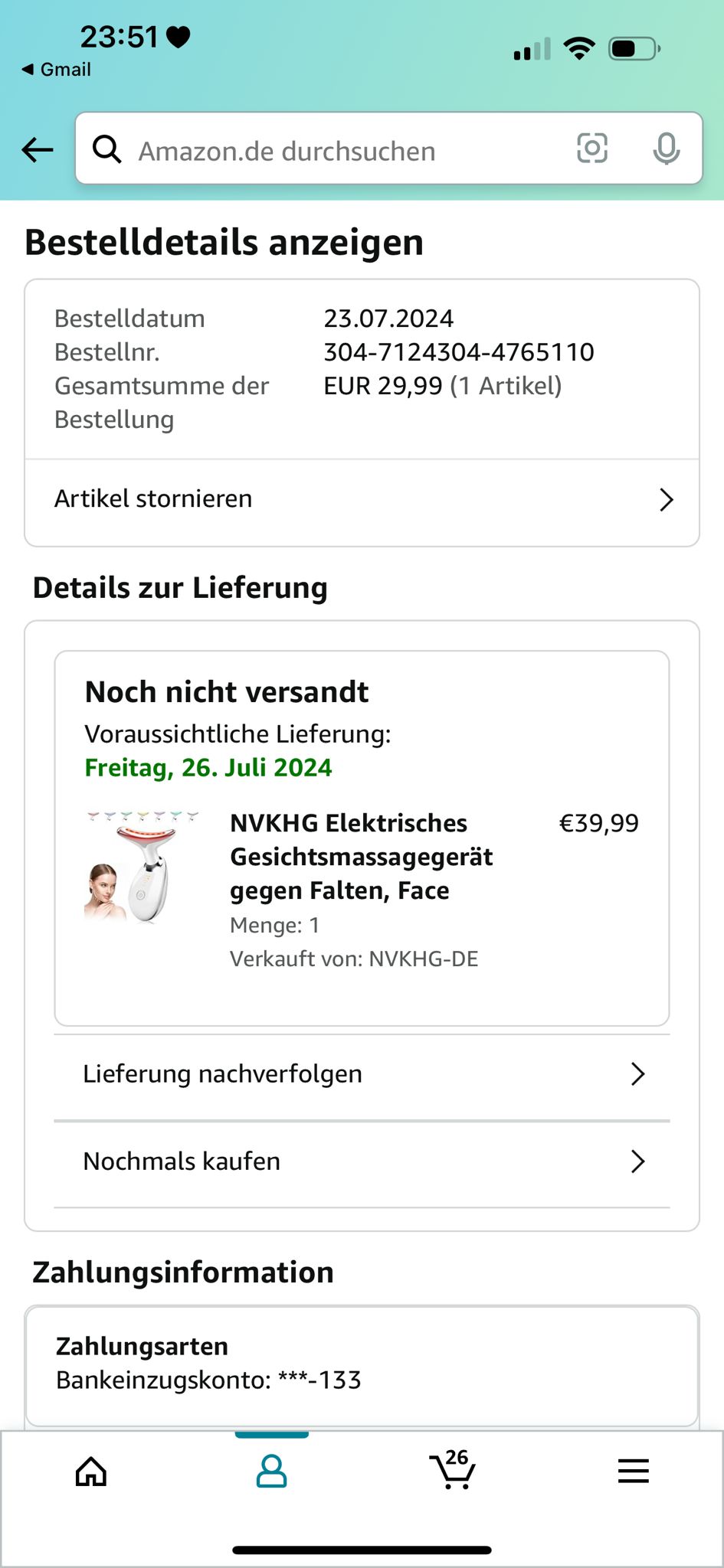Tap chevron beside Lieferung nachverfolgen
The height and width of the screenshot is (1568, 724).
click(x=637, y=1074)
